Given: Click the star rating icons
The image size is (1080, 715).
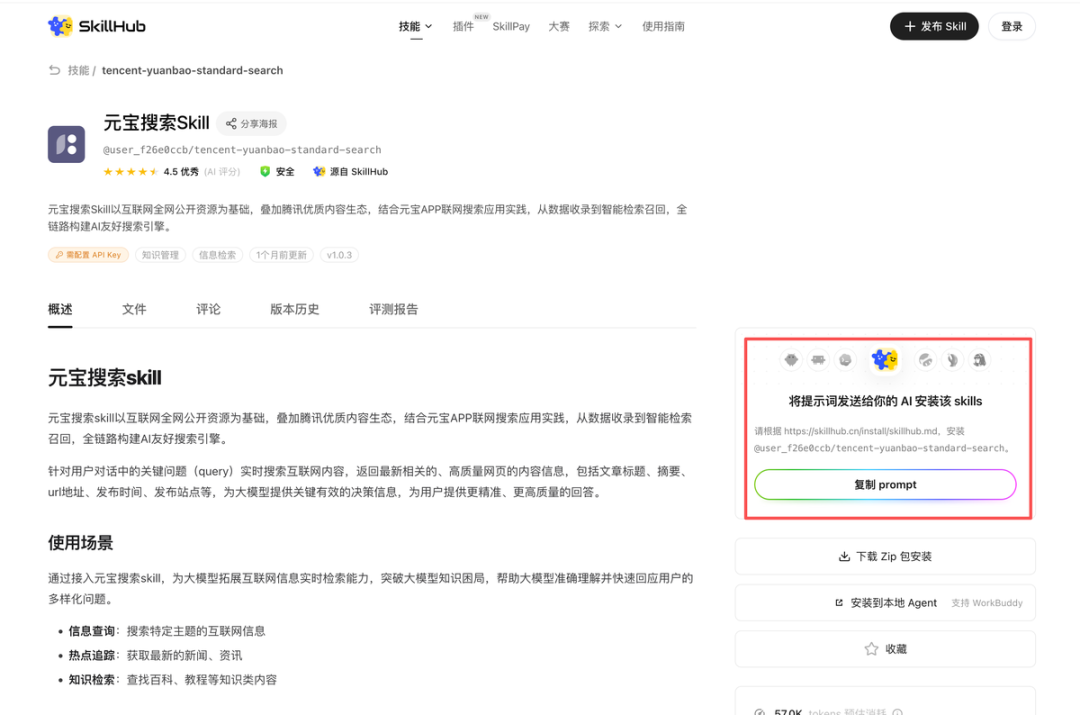Looking at the screenshot, I should click(131, 172).
